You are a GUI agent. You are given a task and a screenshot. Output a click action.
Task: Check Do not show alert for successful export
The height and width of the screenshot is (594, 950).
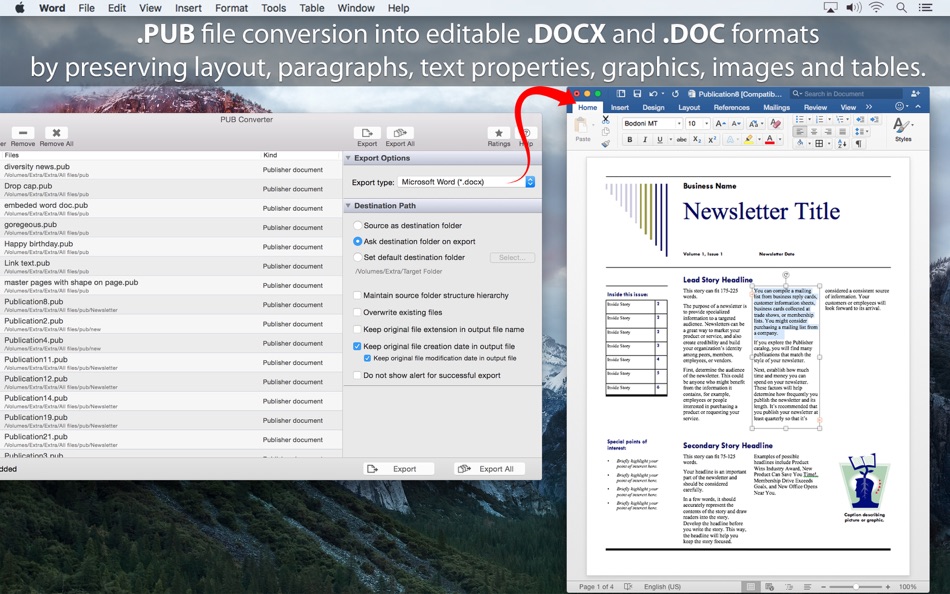pyautogui.click(x=357, y=375)
